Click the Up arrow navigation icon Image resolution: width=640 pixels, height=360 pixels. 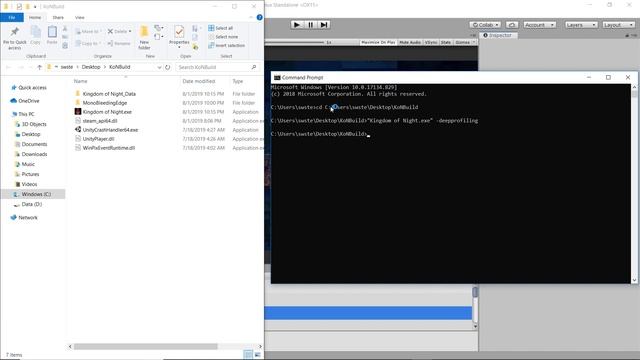pyautogui.click(x=40, y=67)
